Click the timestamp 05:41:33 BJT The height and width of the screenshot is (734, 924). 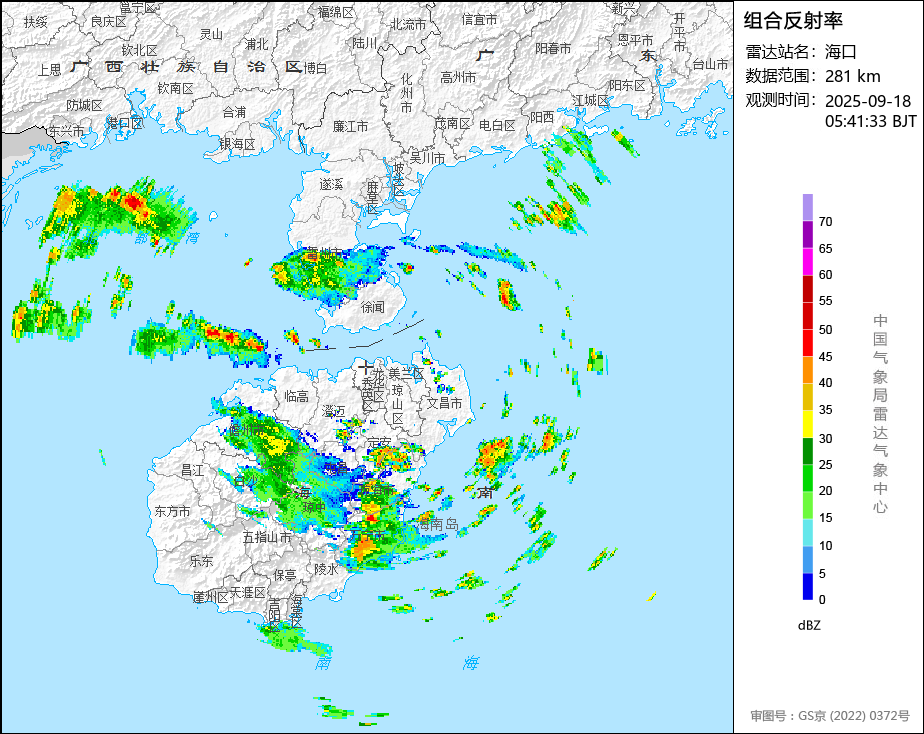click(870, 121)
